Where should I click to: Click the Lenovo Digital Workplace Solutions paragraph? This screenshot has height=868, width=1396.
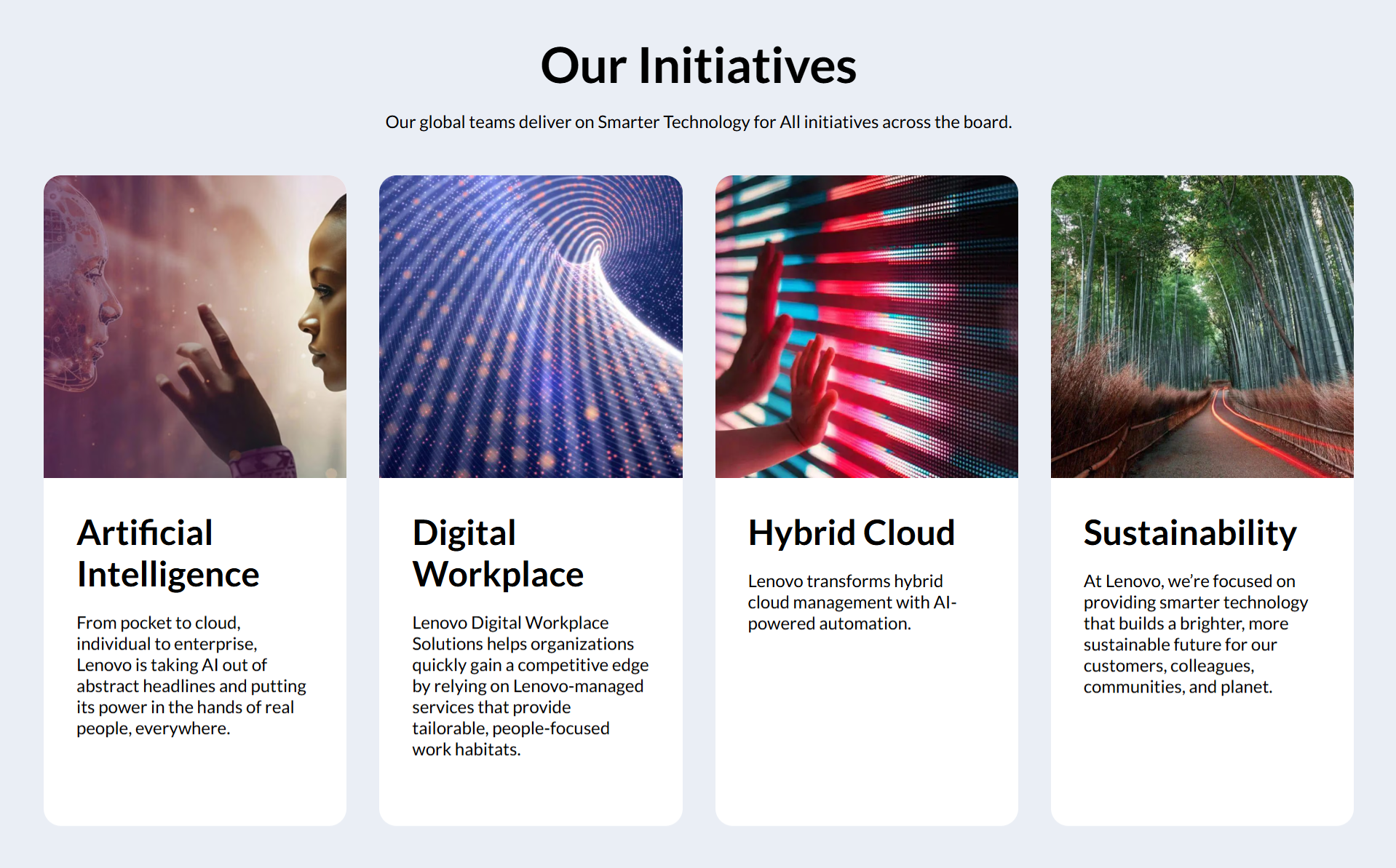(x=530, y=685)
